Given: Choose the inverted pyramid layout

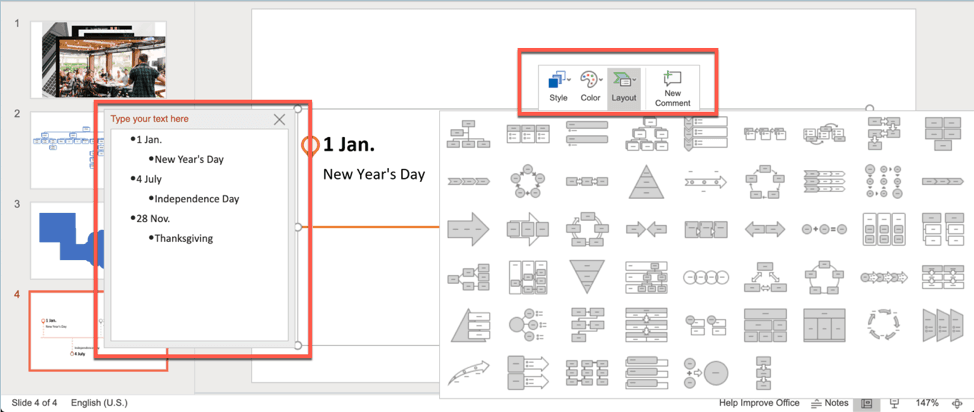Looking at the screenshot, I should coord(586,276).
